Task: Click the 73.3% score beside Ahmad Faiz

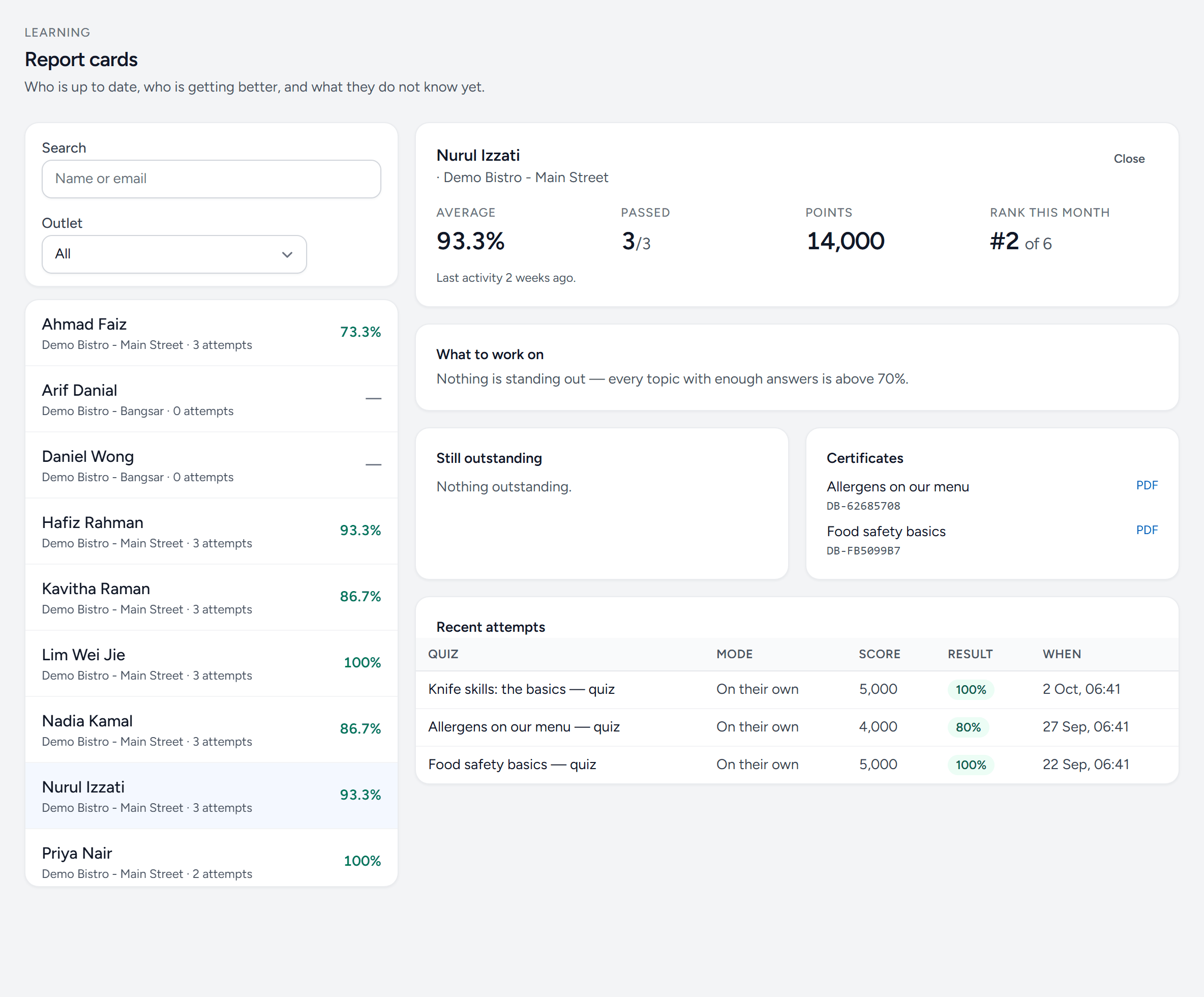Action: (360, 332)
